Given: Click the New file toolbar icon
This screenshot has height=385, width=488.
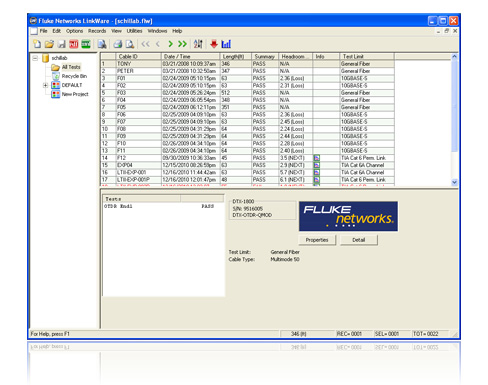Looking at the screenshot, I should coord(37,44).
